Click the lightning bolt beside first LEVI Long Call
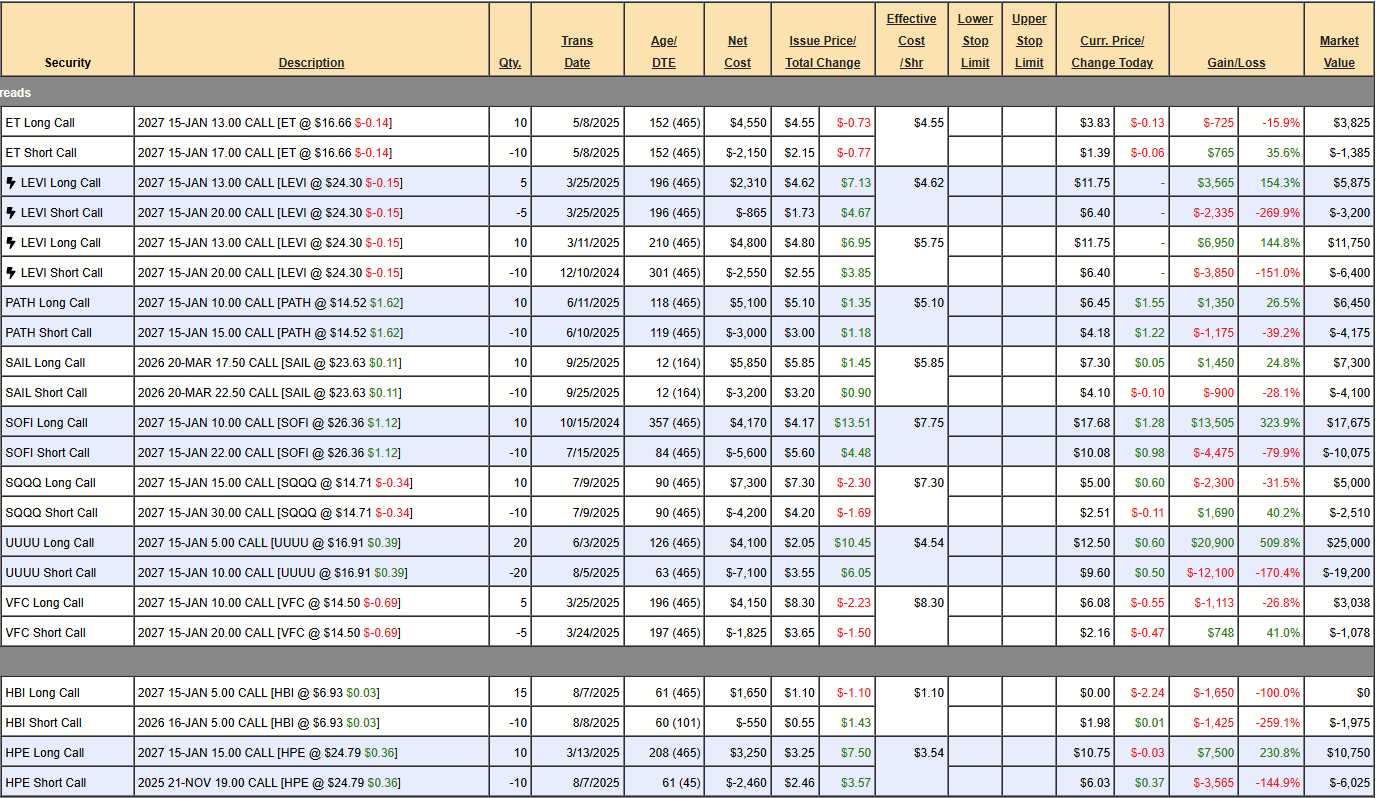The height and width of the screenshot is (798, 1376). click(x=11, y=183)
